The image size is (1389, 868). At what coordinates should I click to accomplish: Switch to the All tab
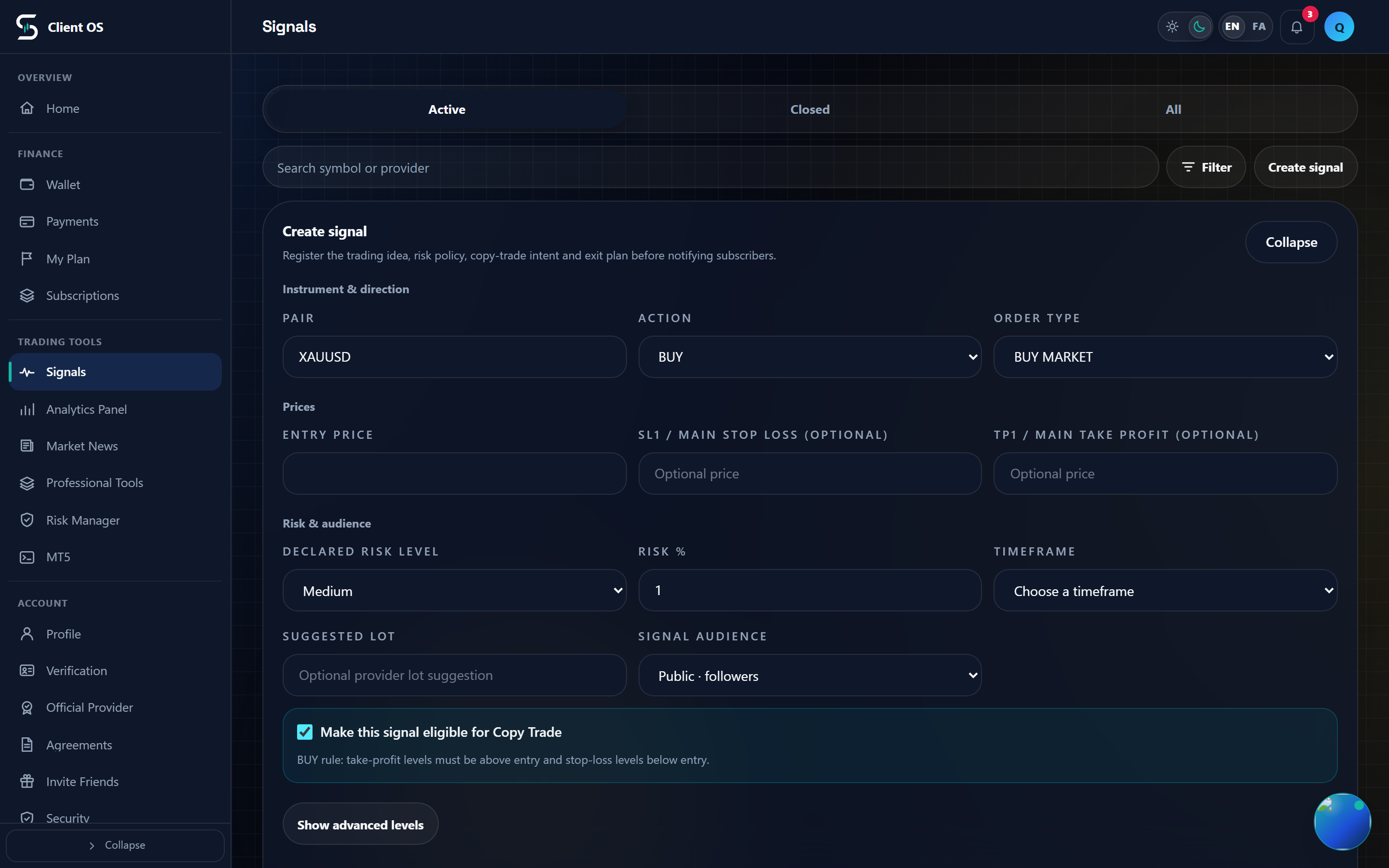[x=1173, y=109]
